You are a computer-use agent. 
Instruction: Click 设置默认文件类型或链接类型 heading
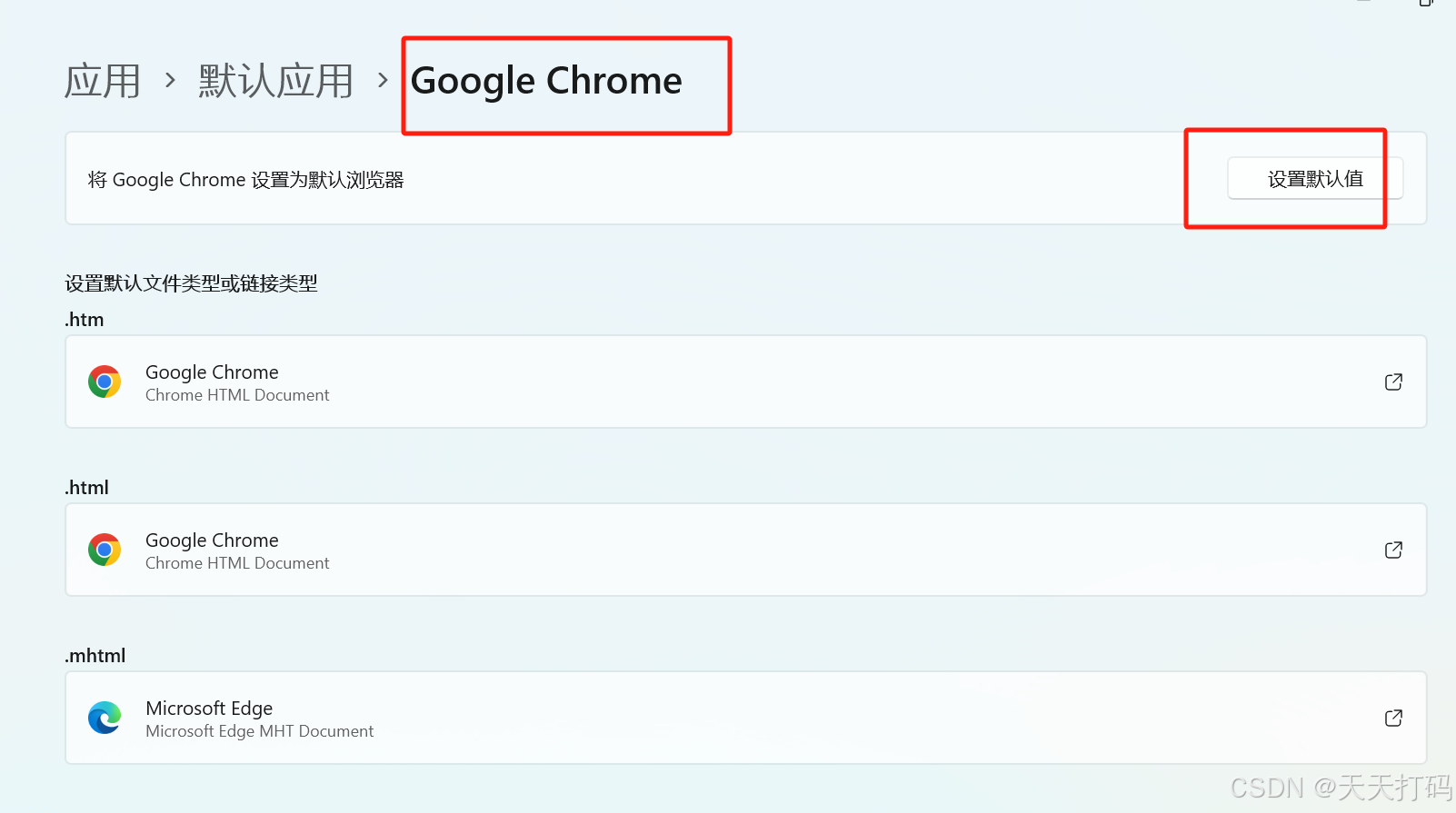coord(191,283)
